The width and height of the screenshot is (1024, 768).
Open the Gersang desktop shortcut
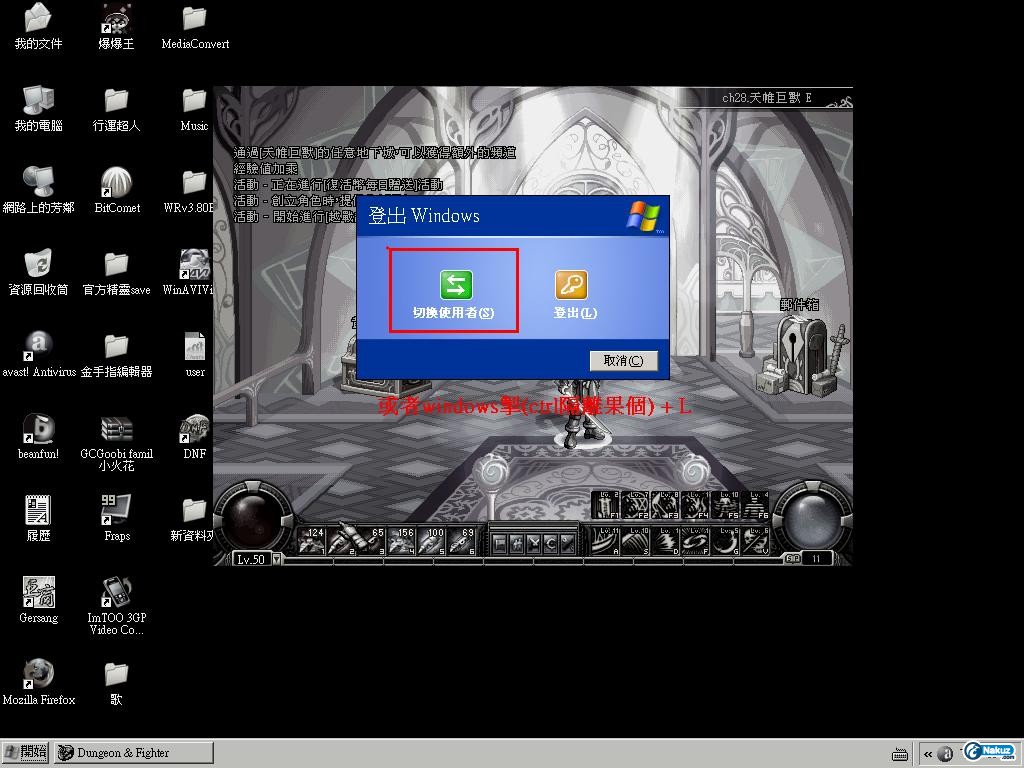(x=38, y=592)
